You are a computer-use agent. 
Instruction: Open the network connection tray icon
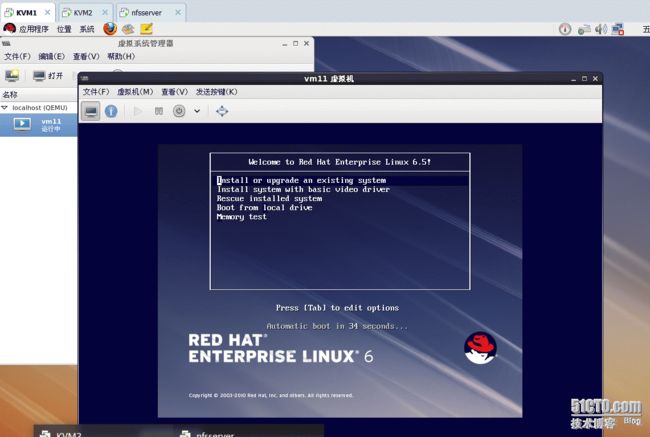pos(584,29)
